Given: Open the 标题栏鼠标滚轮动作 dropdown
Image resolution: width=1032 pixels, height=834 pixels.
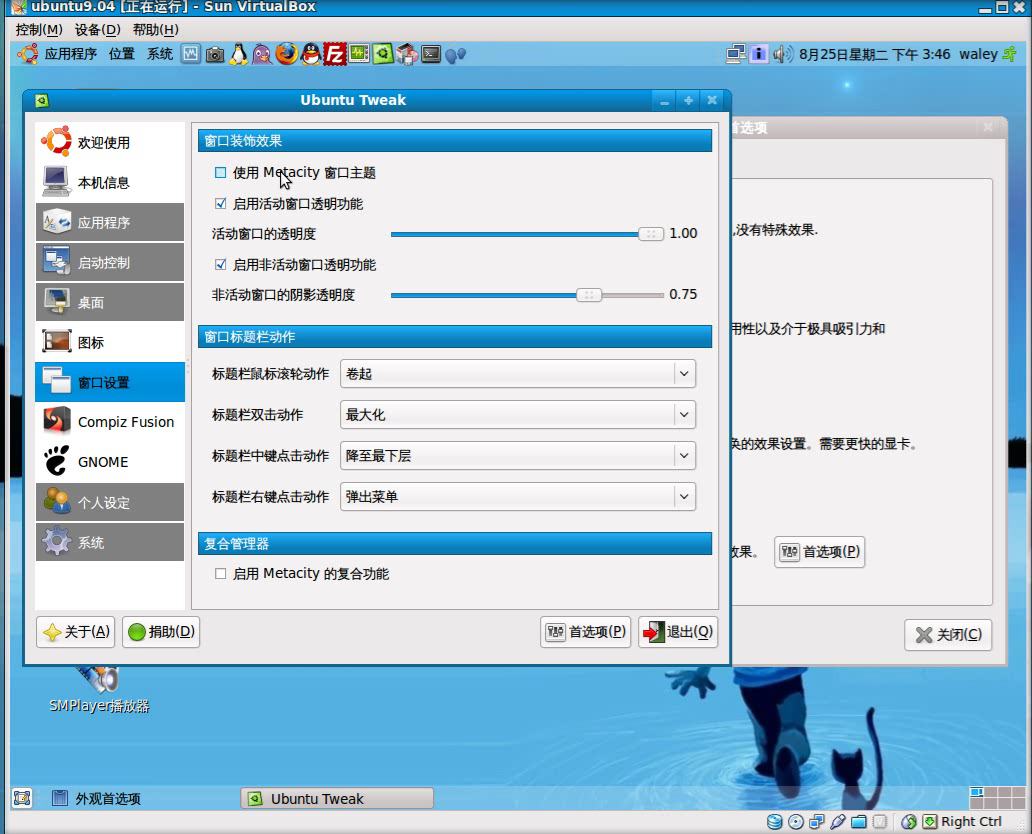Looking at the screenshot, I should (518, 374).
